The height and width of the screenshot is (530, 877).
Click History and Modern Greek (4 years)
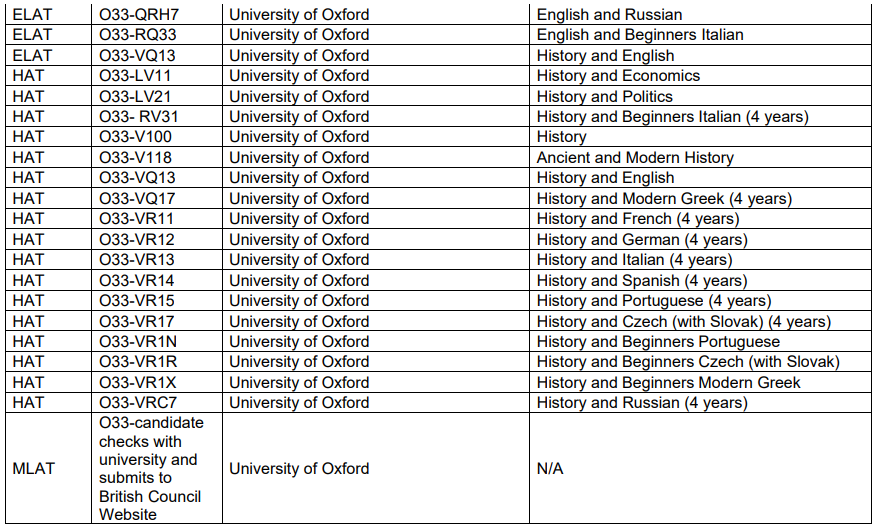click(x=664, y=198)
